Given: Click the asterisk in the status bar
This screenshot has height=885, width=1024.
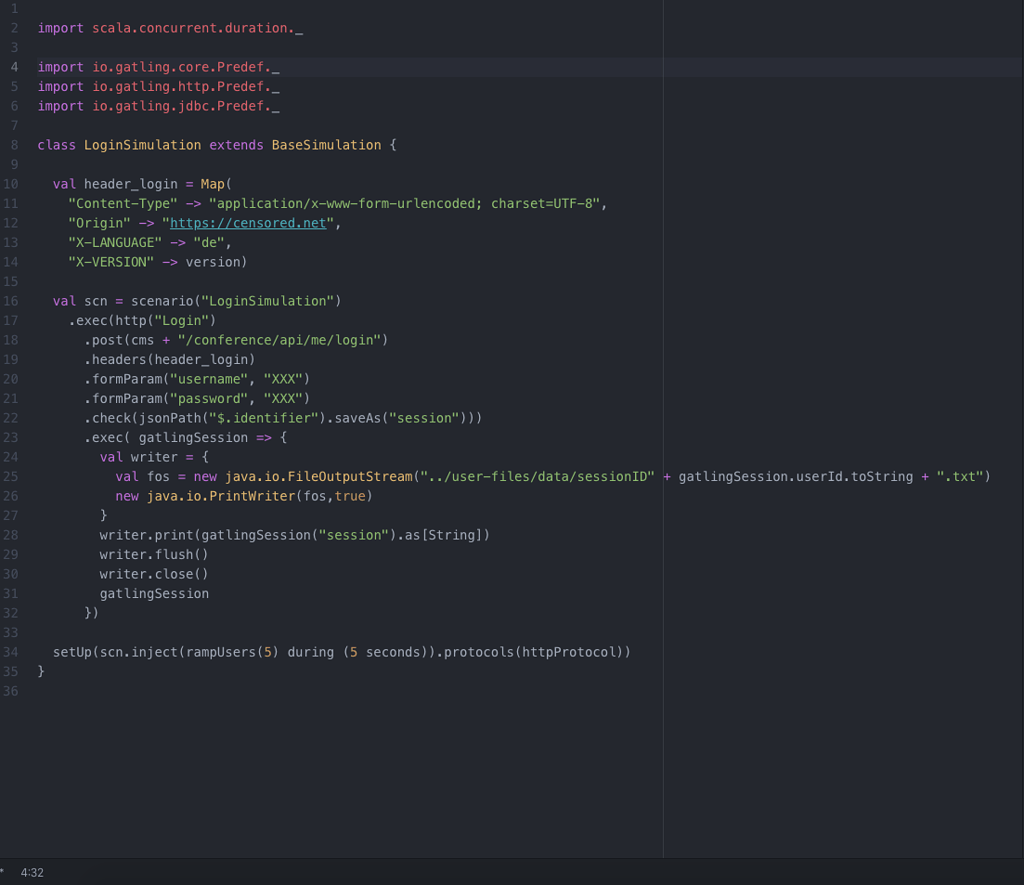Looking at the screenshot, I should pyautogui.click(x=4, y=871).
